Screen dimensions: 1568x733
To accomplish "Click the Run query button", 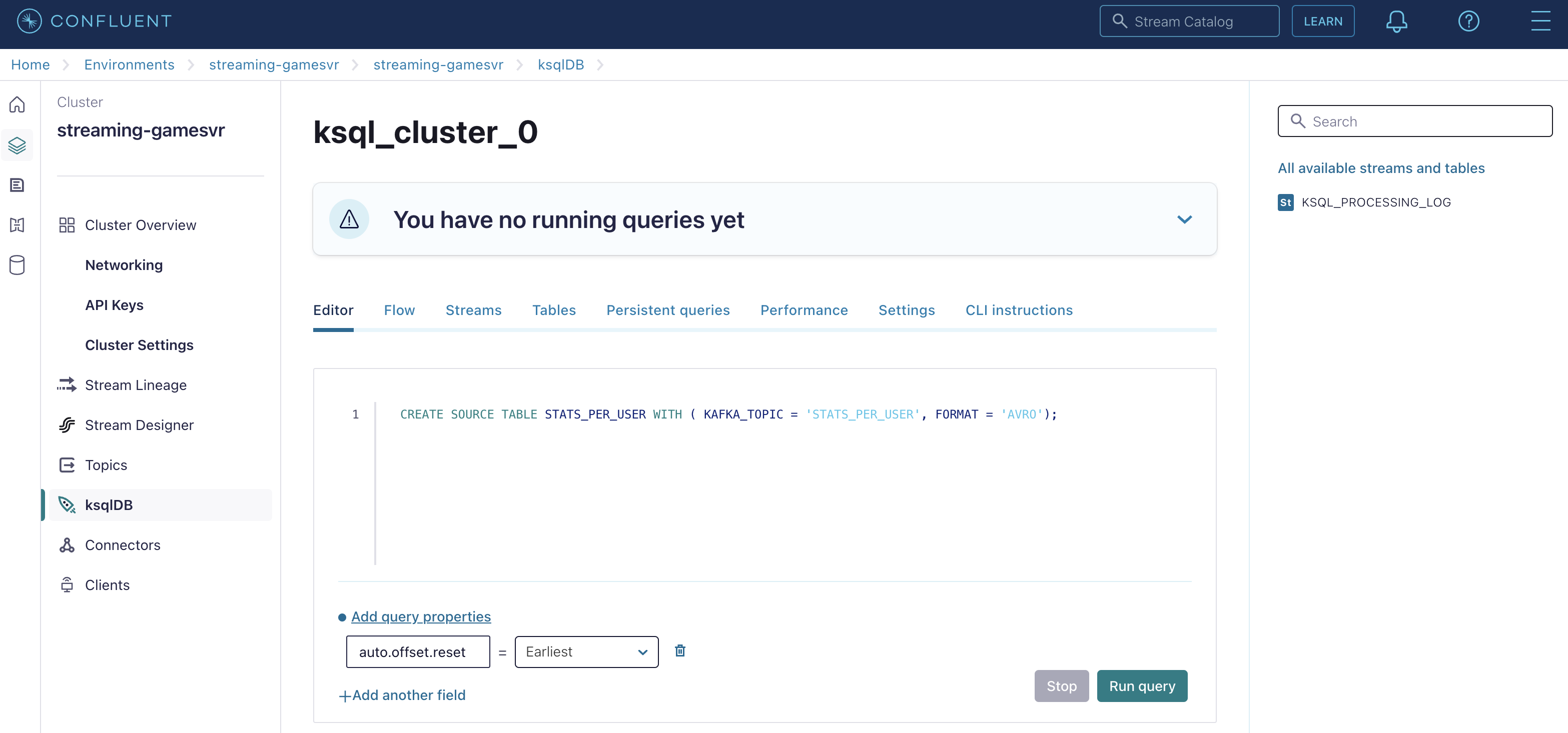I will coord(1142,686).
